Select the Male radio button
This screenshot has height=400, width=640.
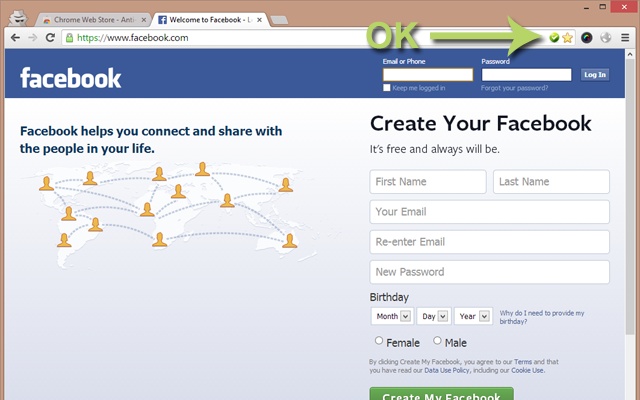tap(437, 340)
